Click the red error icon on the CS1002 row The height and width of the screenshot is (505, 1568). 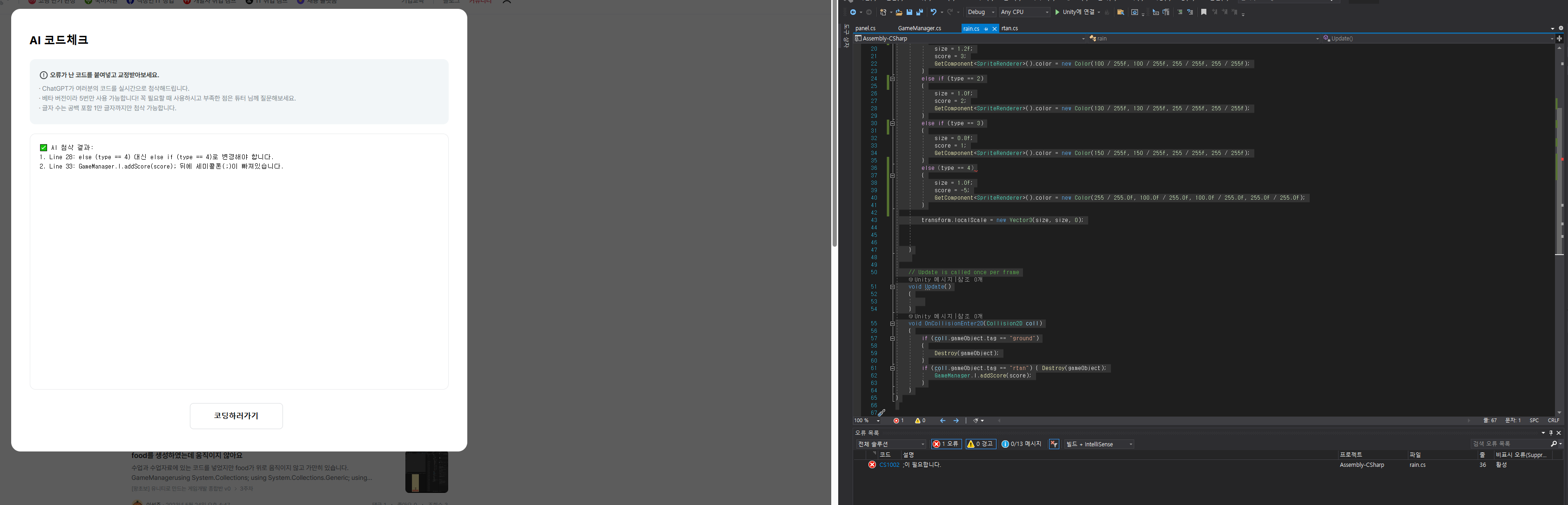pyautogui.click(x=872, y=465)
